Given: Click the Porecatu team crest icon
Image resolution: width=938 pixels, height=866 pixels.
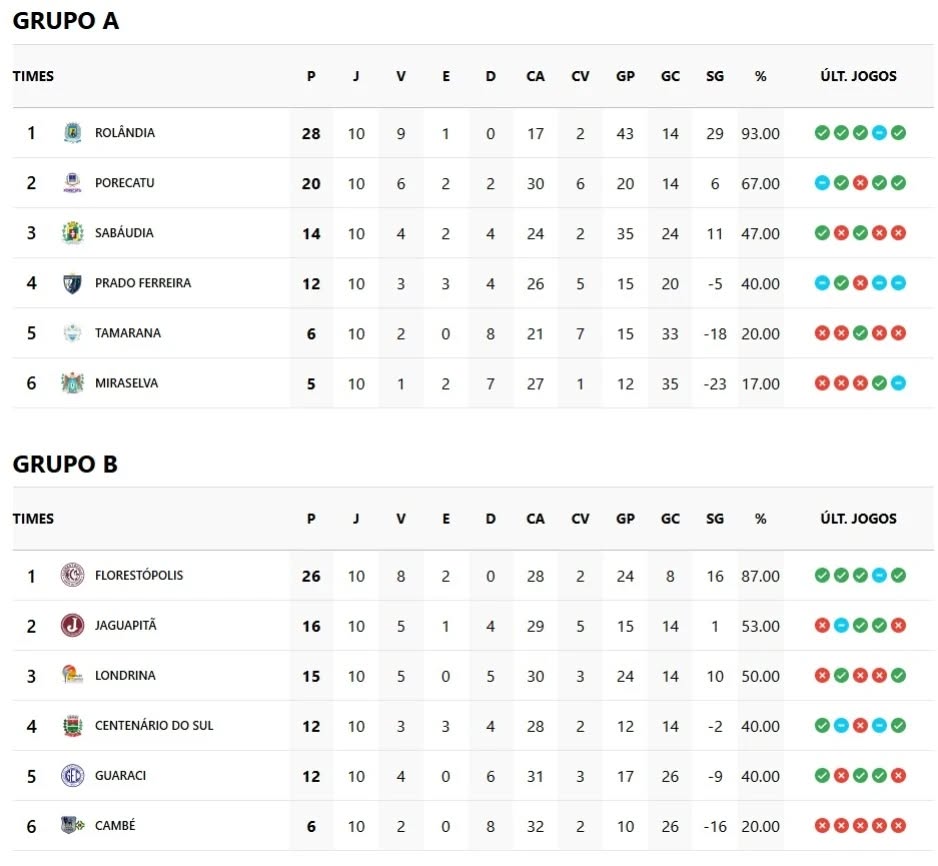Looking at the screenshot, I should tap(72, 182).
